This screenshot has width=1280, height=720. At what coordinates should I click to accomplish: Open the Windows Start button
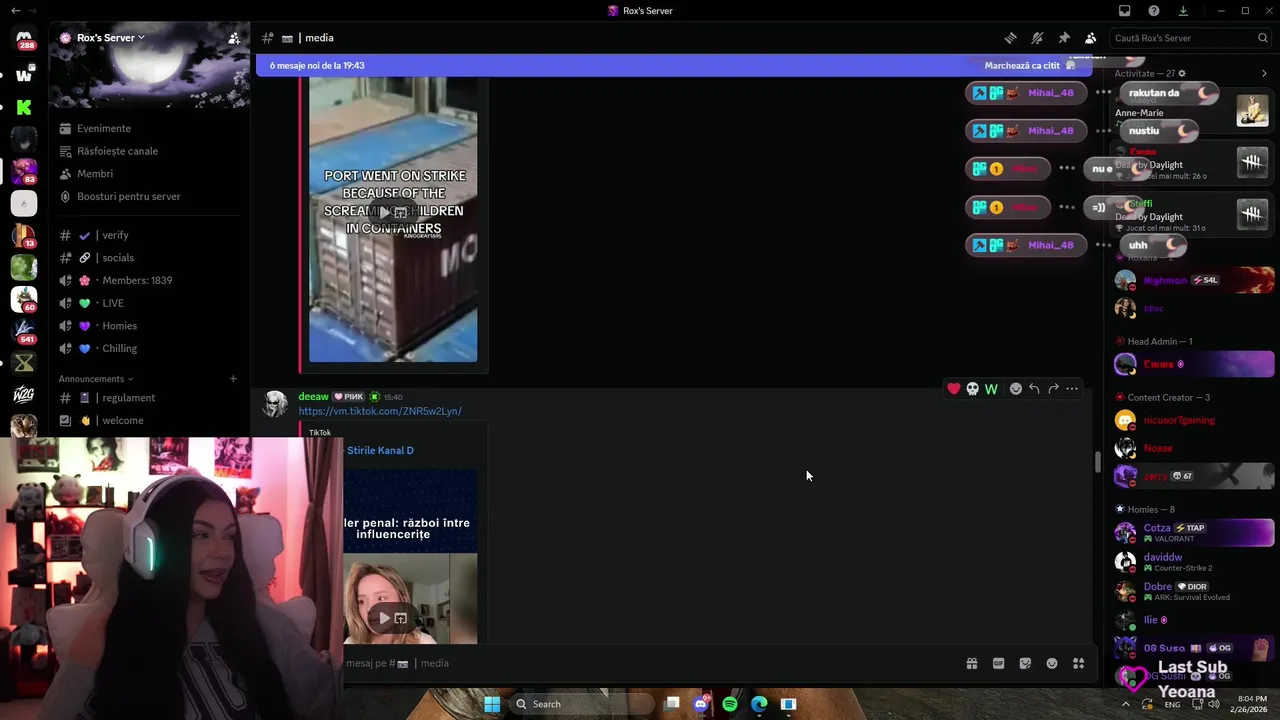click(x=492, y=704)
